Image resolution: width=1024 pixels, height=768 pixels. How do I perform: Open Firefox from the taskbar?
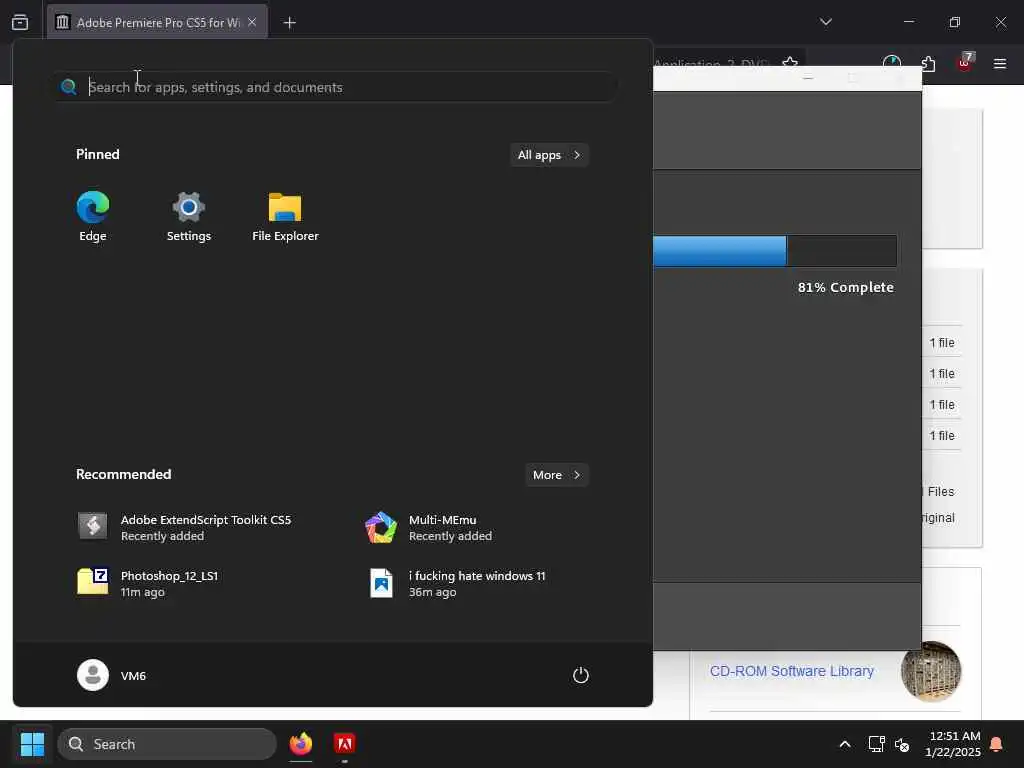pyautogui.click(x=301, y=744)
